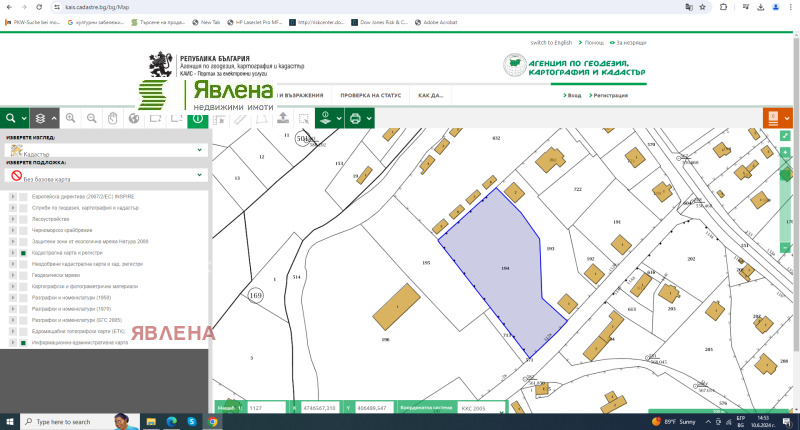This screenshot has height=430, width=800.
Task: Click the zoom in magnifier tool
Action: tap(70, 118)
